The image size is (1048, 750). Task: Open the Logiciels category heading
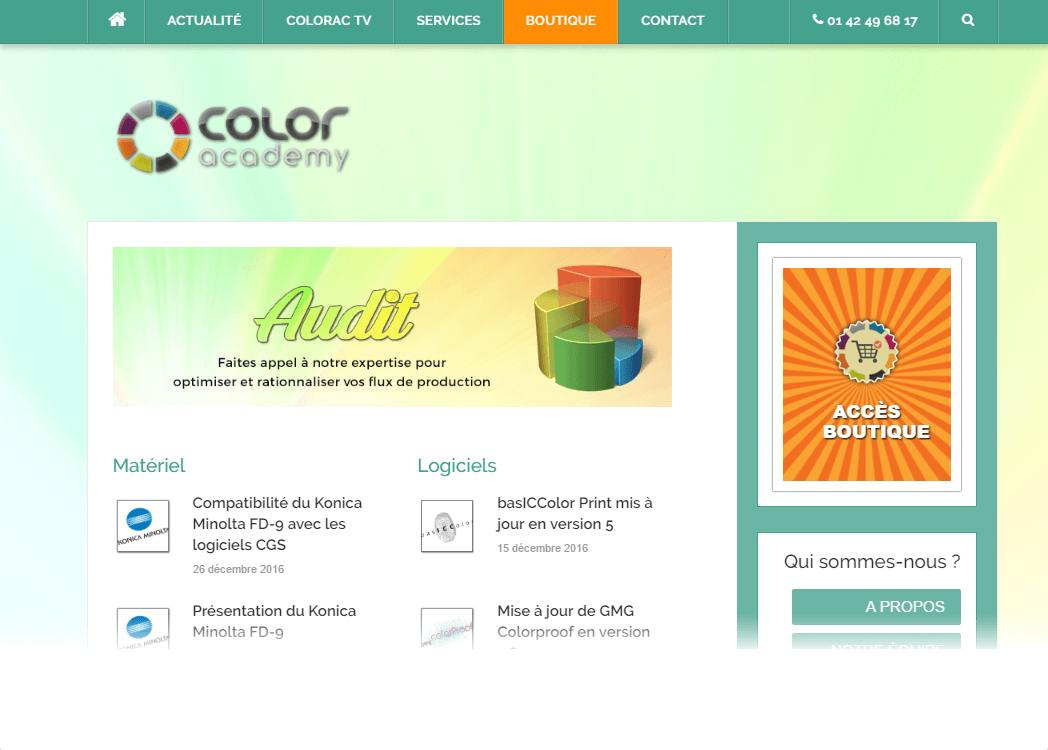(456, 465)
